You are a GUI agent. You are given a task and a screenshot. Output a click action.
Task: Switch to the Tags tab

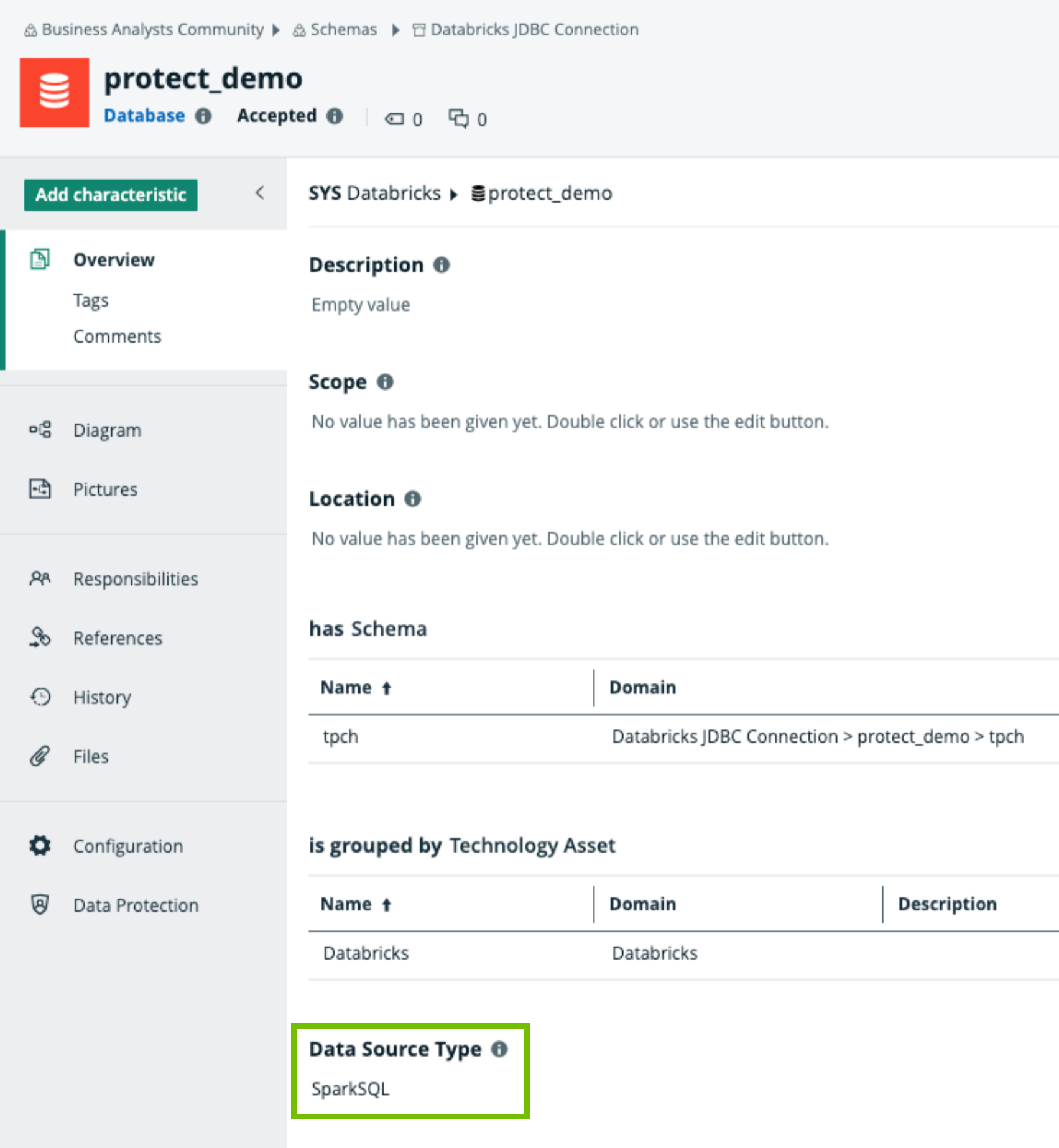[x=91, y=300]
